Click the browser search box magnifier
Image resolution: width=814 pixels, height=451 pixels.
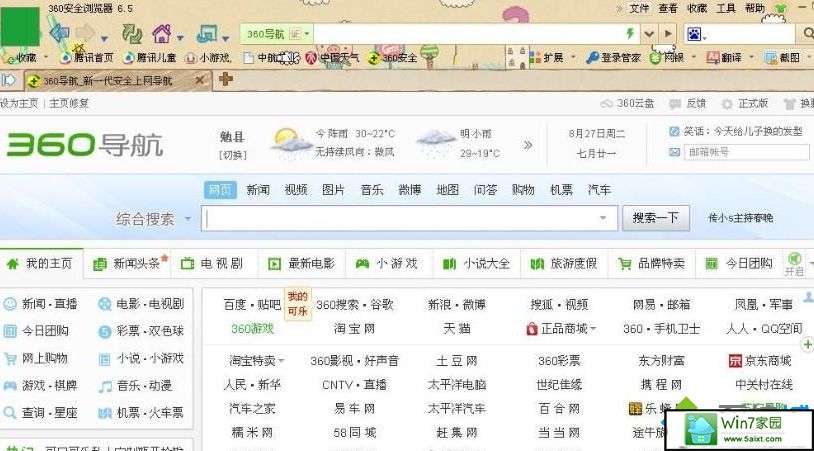pyautogui.click(x=808, y=34)
